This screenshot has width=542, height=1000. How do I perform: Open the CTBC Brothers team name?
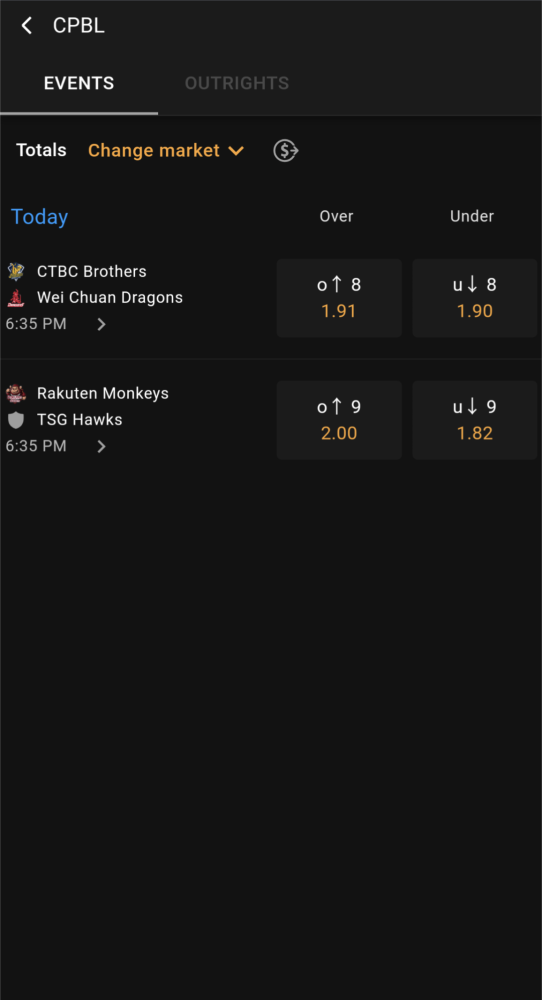click(92, 272)
